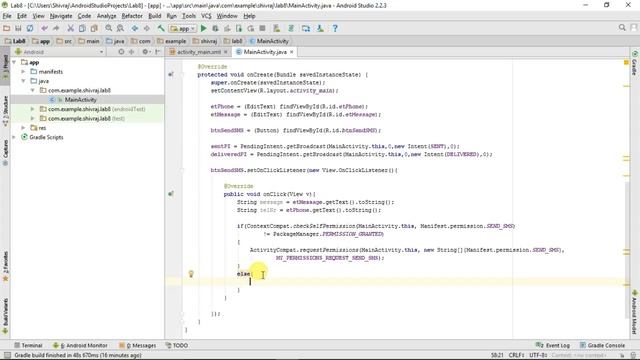
Task: Click the intention lightbulb in editor gutter
Action: [191, 274]
